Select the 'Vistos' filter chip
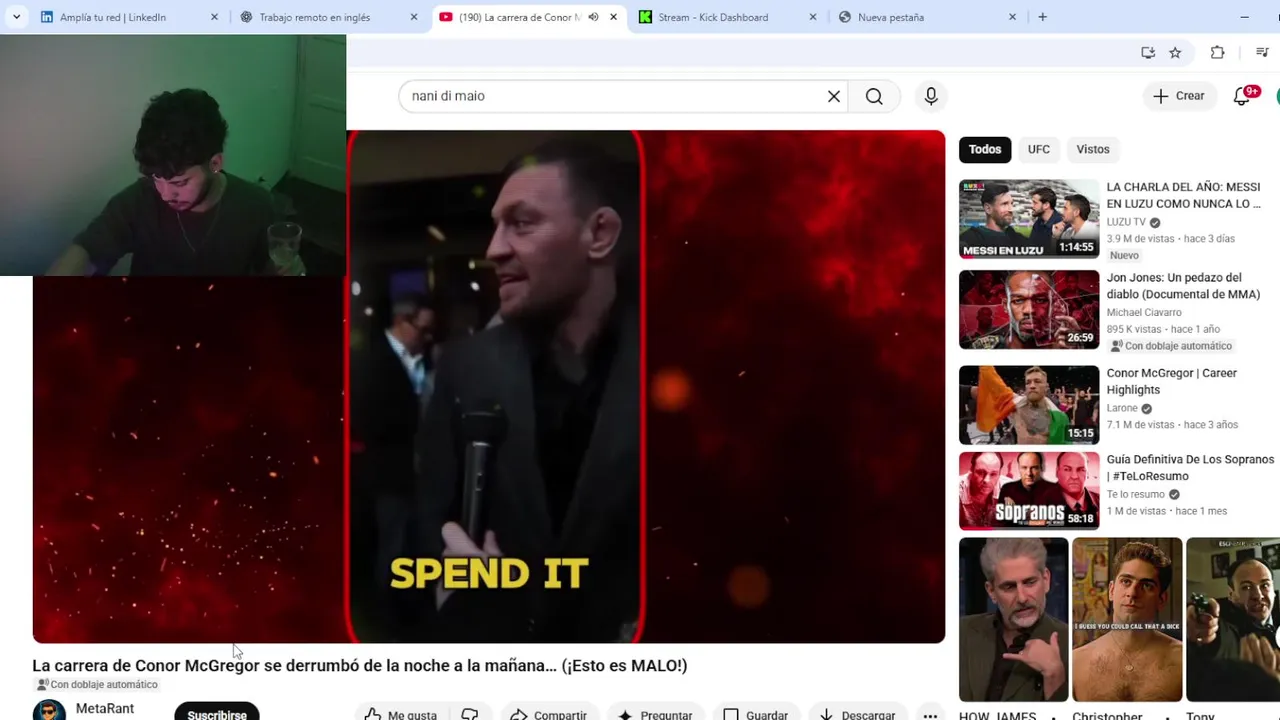Viewport: 1280px width, 720px height. (1093, 149)
